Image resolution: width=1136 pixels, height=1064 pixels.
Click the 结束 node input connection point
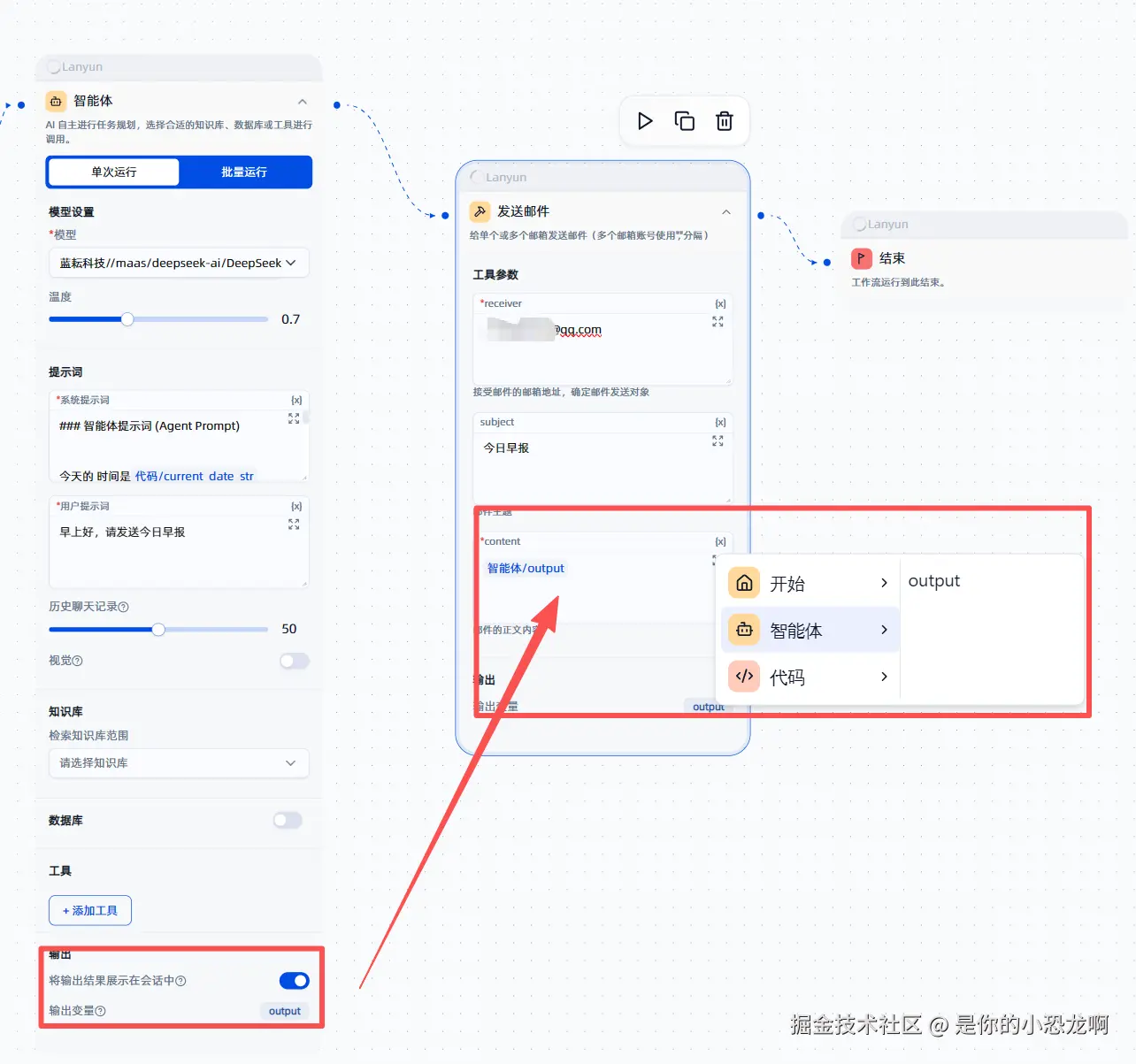tap(827, 262)
